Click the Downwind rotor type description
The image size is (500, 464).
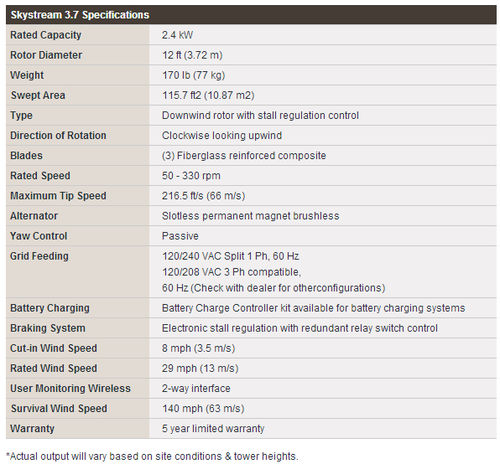[x=260, y=115]
